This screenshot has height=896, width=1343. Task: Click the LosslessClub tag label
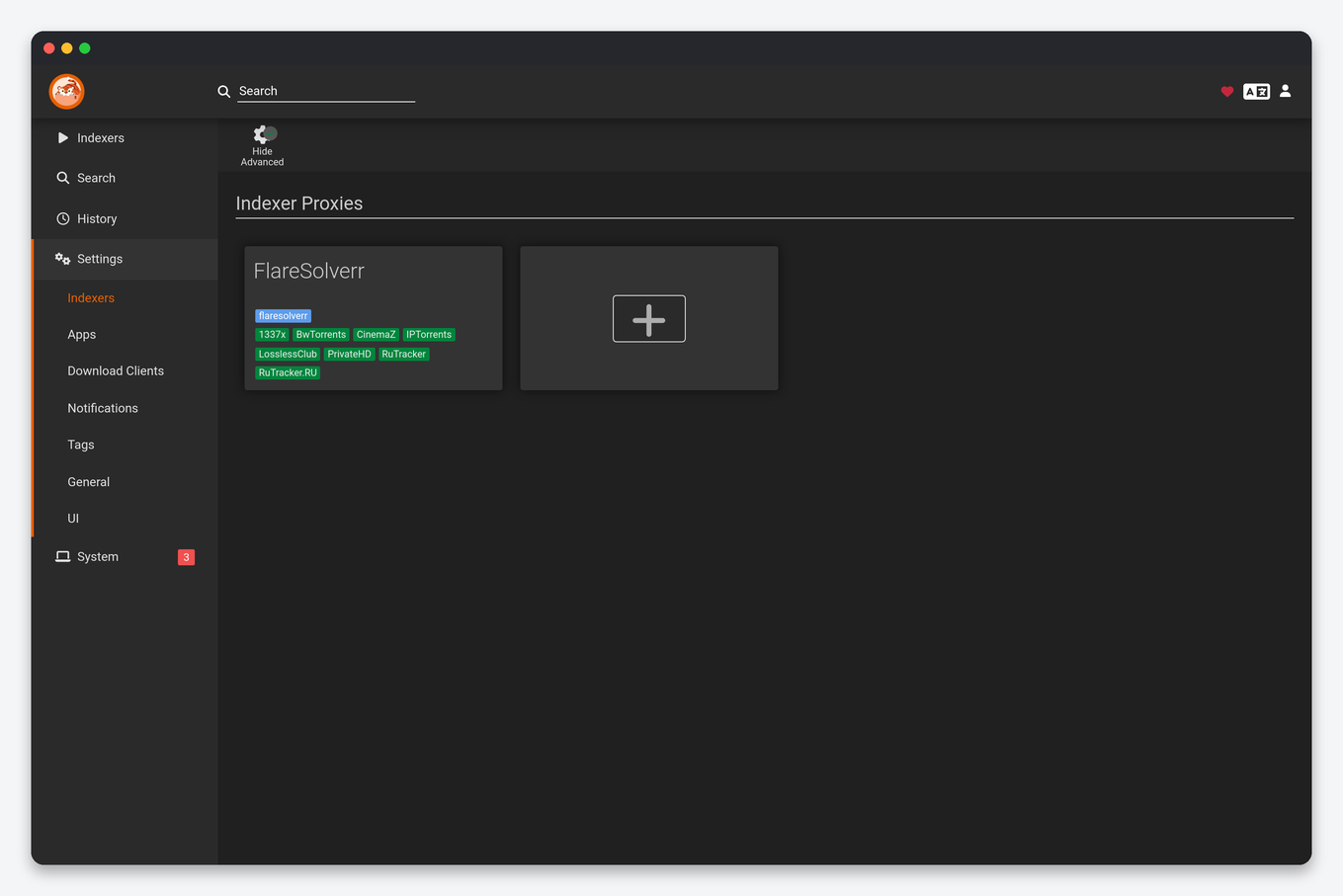coord(288,354)
